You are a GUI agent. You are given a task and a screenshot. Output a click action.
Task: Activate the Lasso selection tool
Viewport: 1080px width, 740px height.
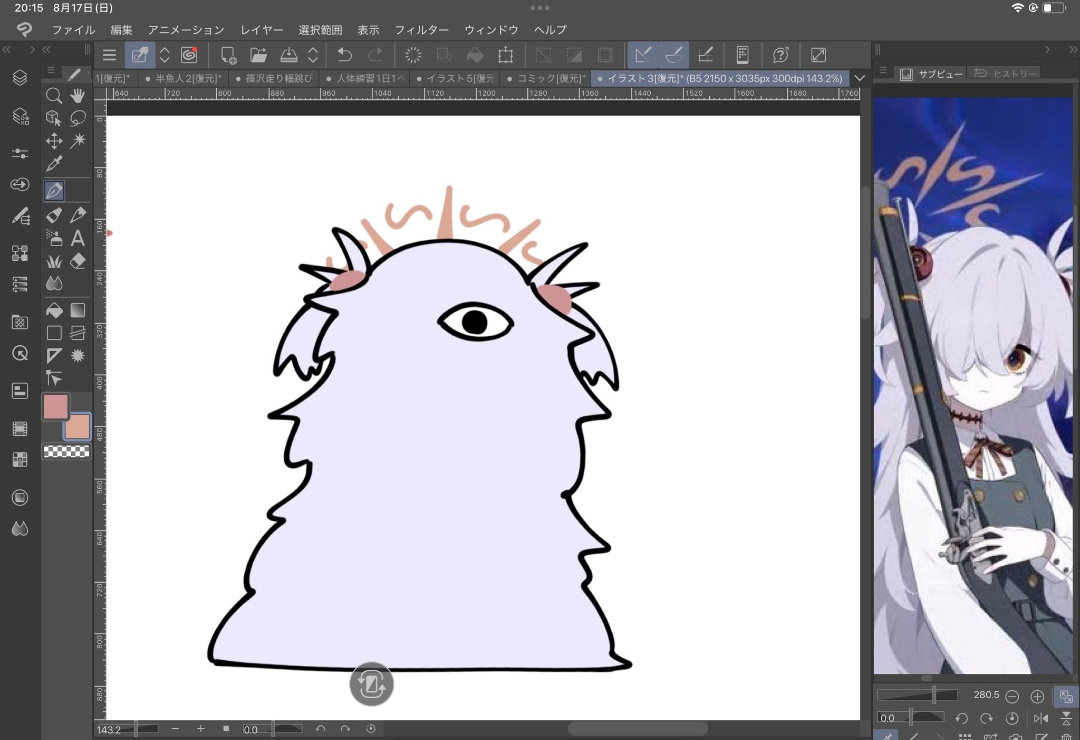[77, 118]
